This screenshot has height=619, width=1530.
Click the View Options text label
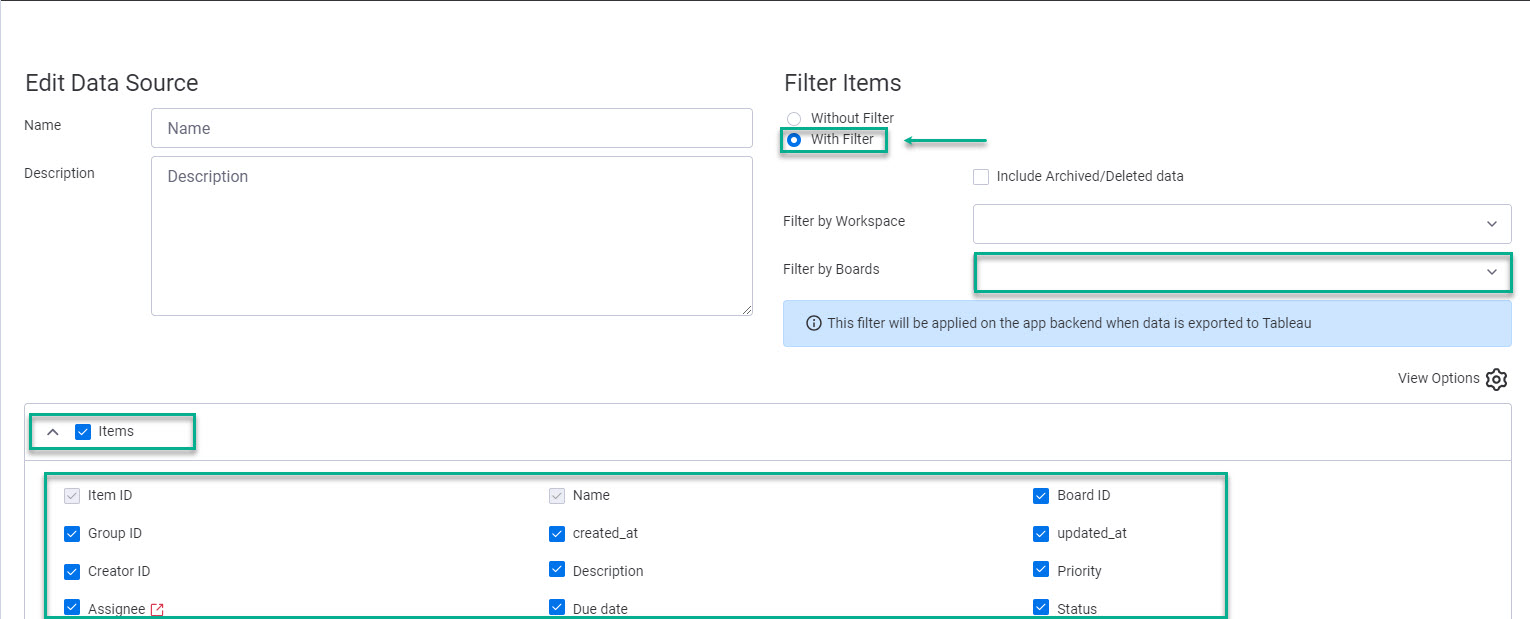pos(1438,379)
